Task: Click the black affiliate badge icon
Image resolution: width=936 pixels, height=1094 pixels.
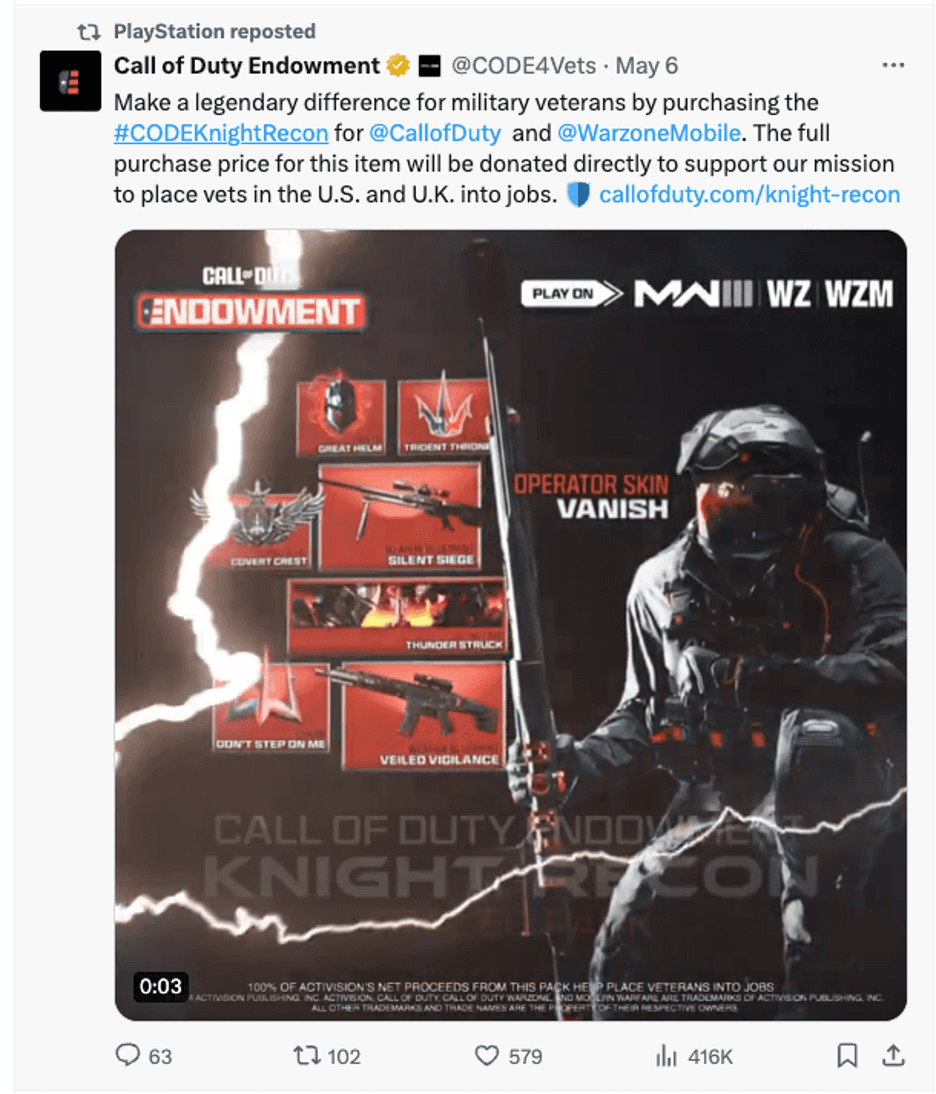Action: coord(429,66)
